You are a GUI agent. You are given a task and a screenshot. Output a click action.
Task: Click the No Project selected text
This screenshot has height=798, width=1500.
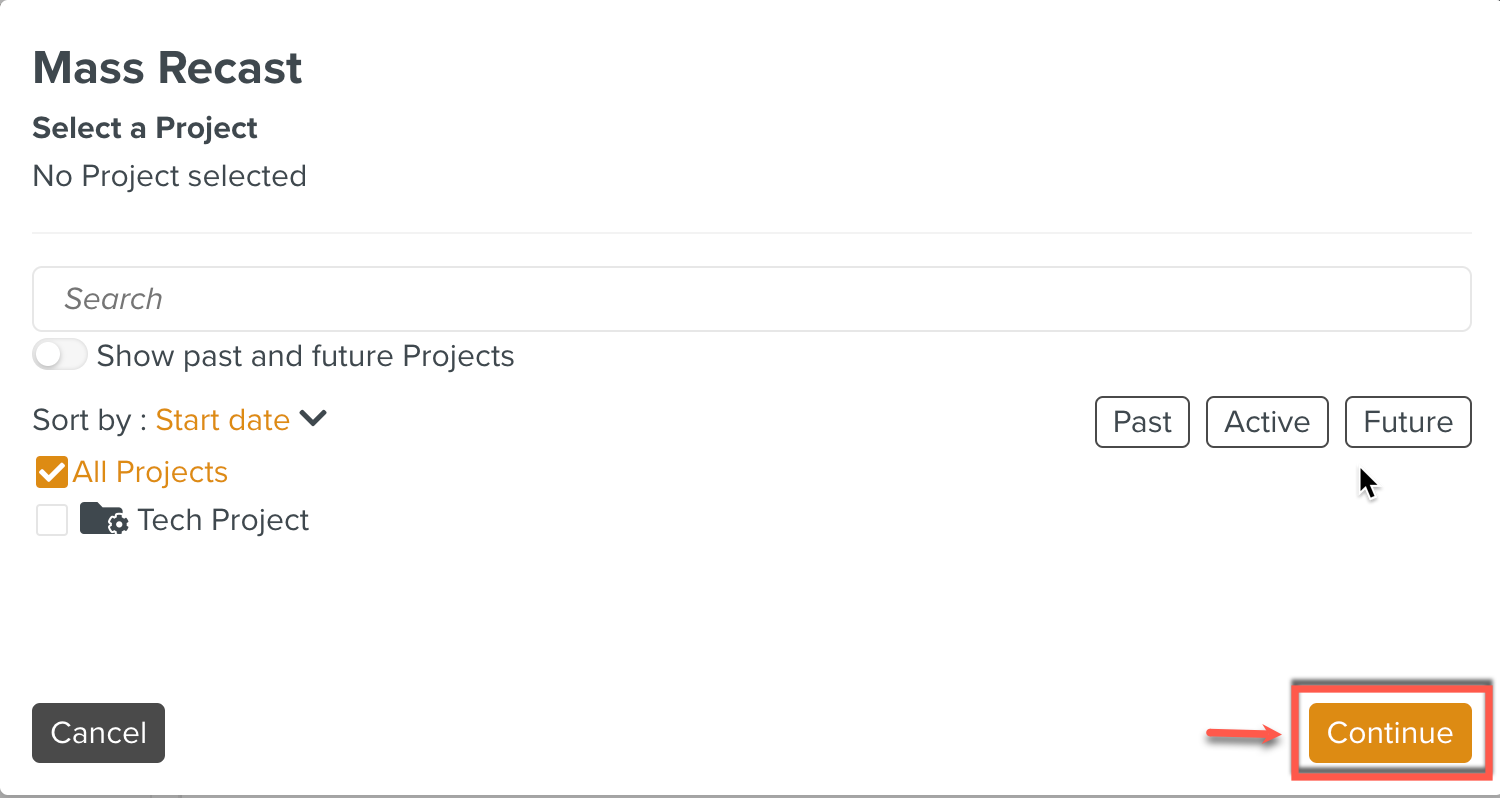pos(169,176)
